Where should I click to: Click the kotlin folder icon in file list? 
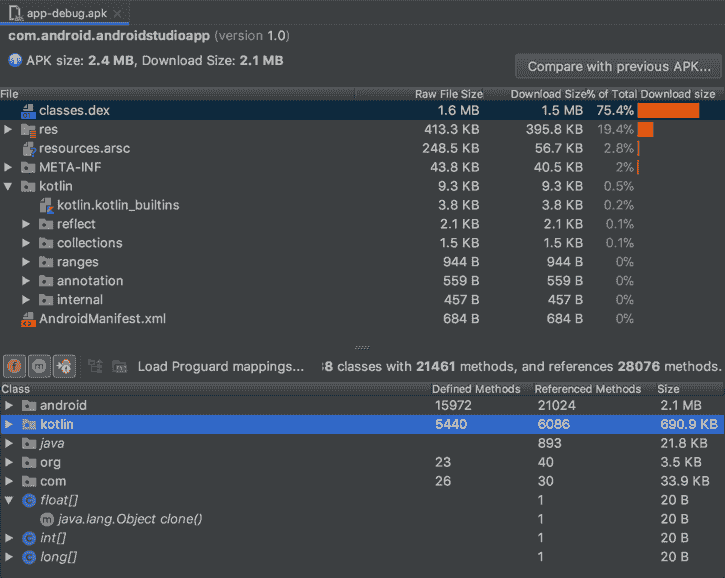[28, 186]
